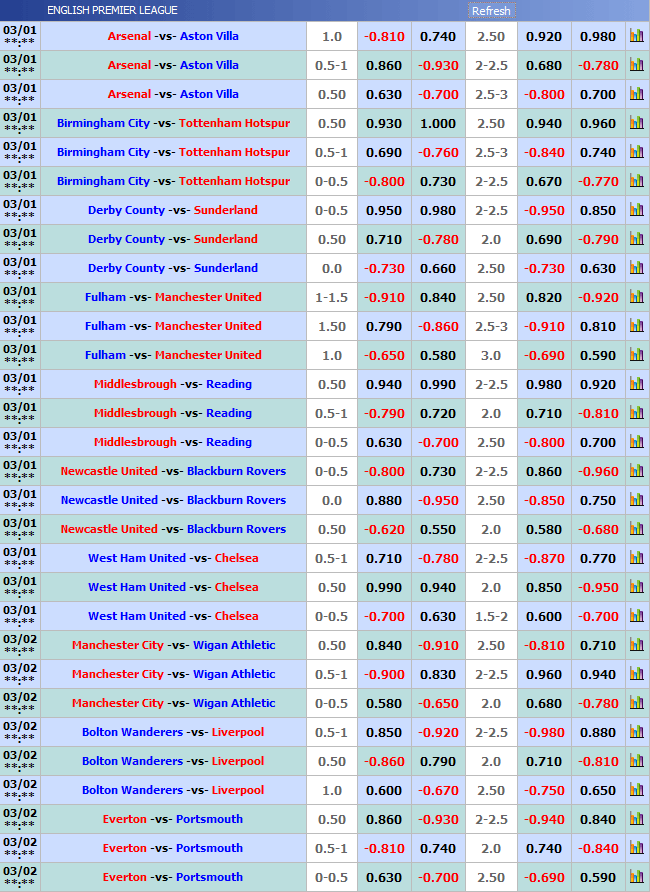Select odds -0.980 in Bolton Wanderers 0.5-1 row
Viewport: 650px width, 892px height.
coord(544,733)
